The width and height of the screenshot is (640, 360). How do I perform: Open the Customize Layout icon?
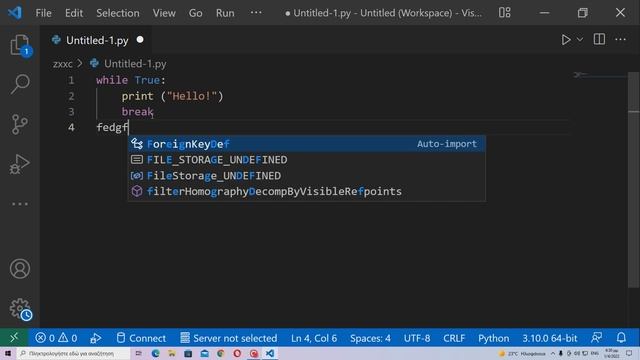tap(504, 13)
